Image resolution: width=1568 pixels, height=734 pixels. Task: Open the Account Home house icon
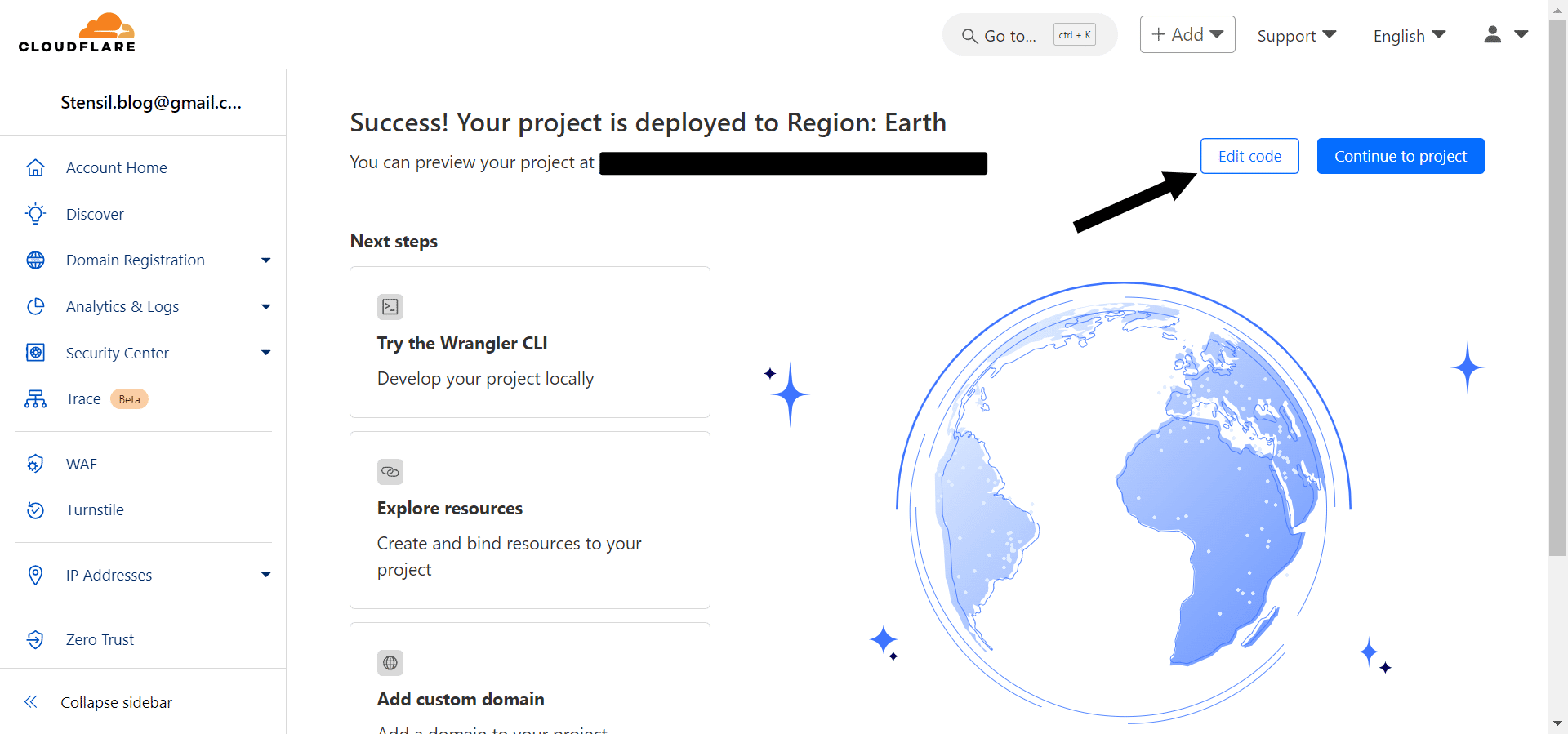pos(35,167)
